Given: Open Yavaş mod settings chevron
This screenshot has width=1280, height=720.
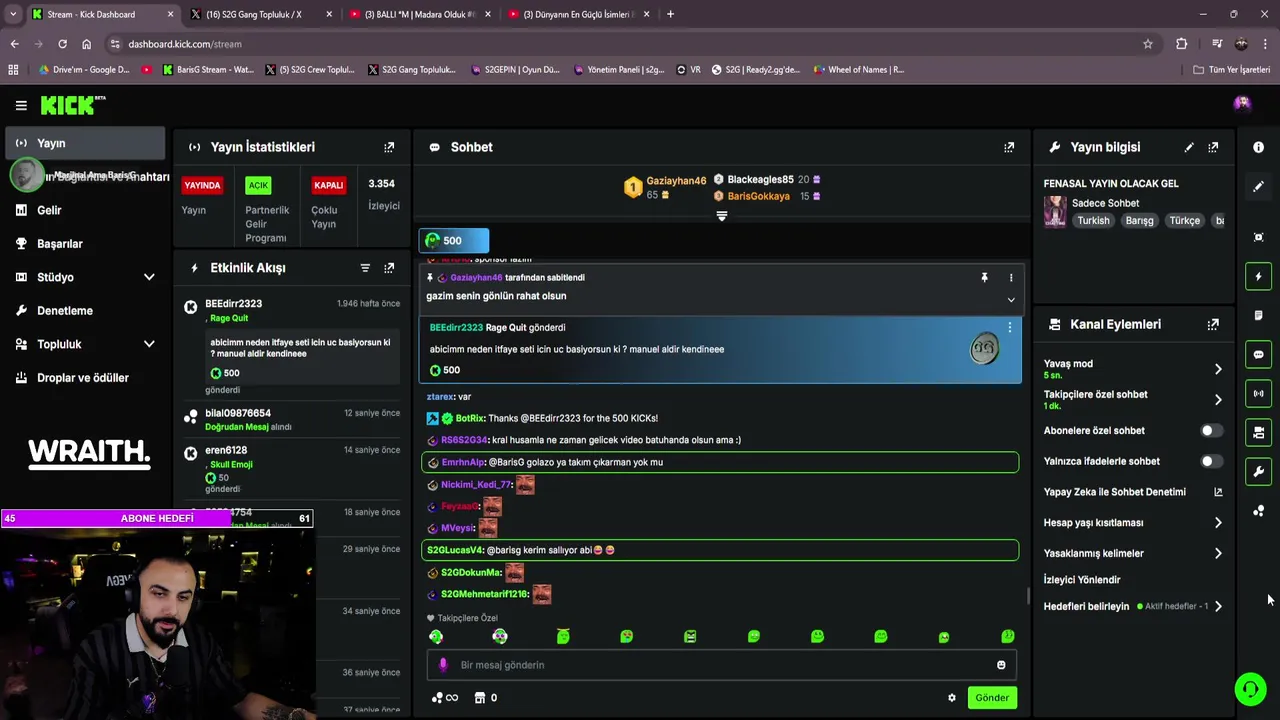Looking at the screenshot, I should [x=1218, y=369].
